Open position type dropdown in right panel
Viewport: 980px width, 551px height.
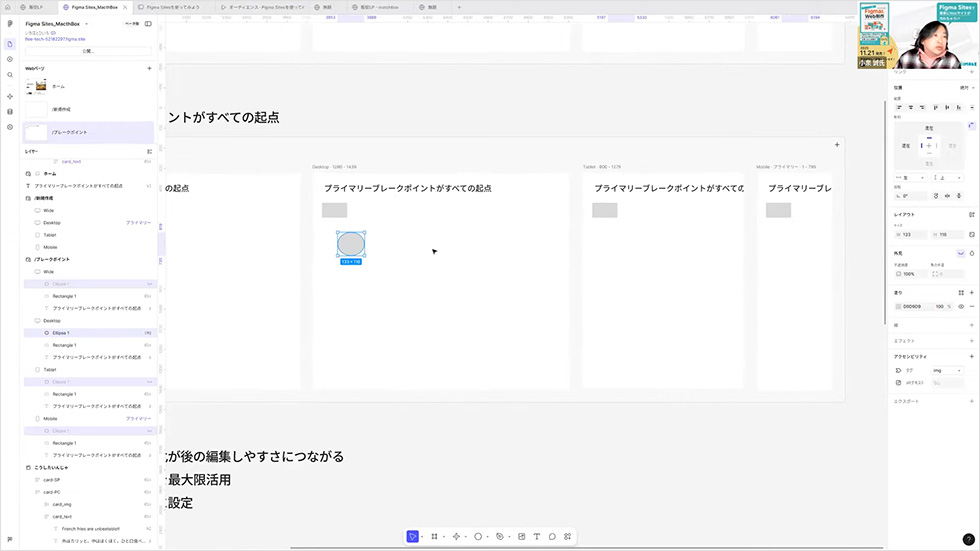point(968,87)
